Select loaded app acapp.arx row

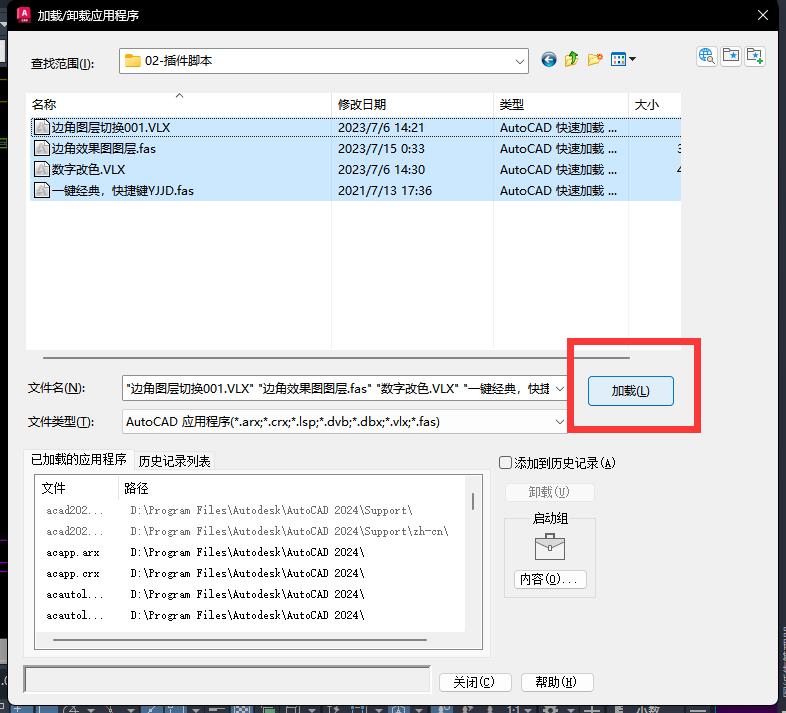251,552
